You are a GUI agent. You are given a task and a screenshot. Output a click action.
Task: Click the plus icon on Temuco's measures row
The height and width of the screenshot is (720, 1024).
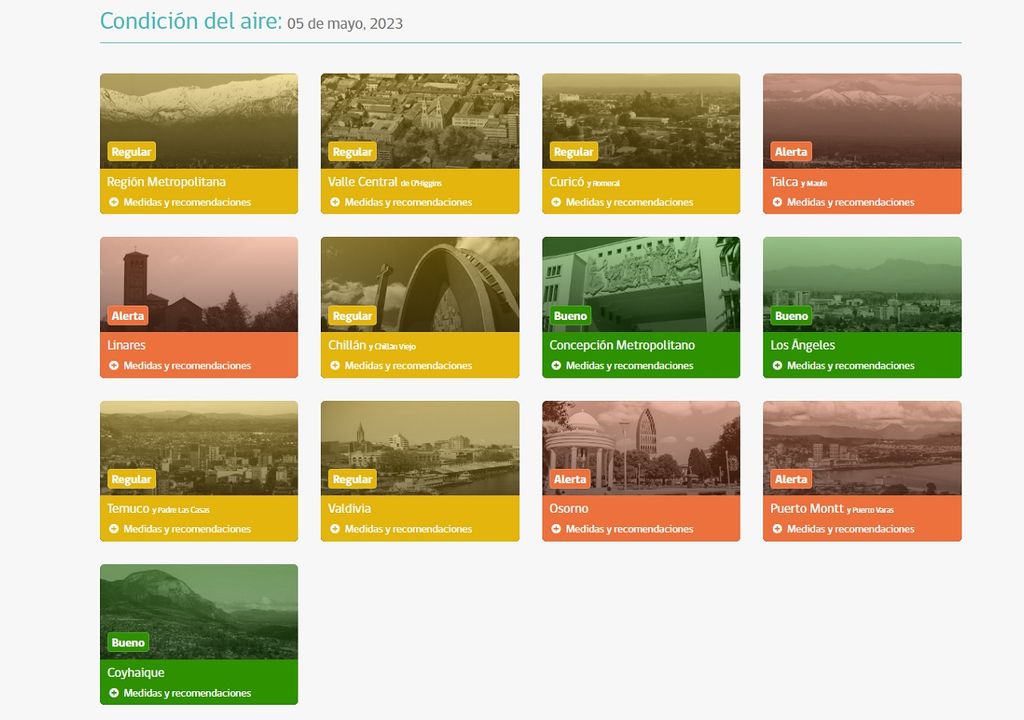(113, 528)
